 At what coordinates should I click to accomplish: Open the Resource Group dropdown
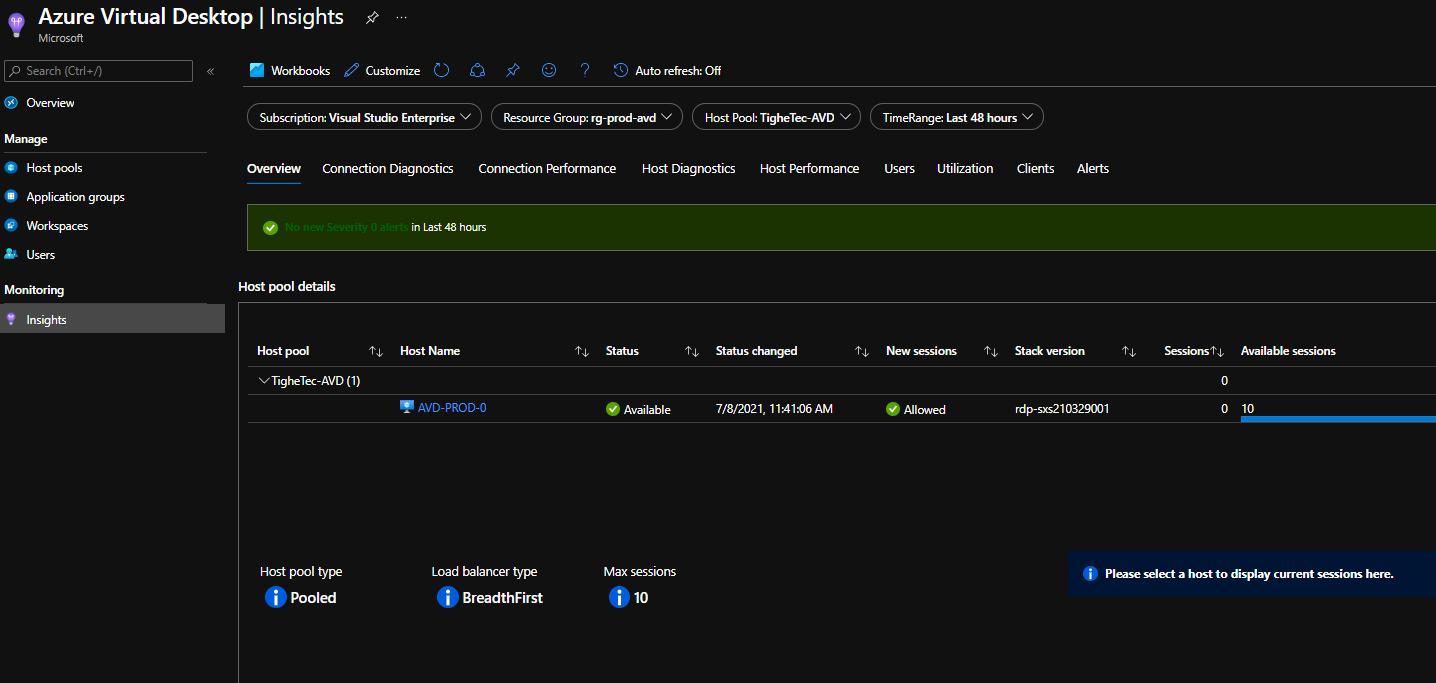tap(586, 117)
